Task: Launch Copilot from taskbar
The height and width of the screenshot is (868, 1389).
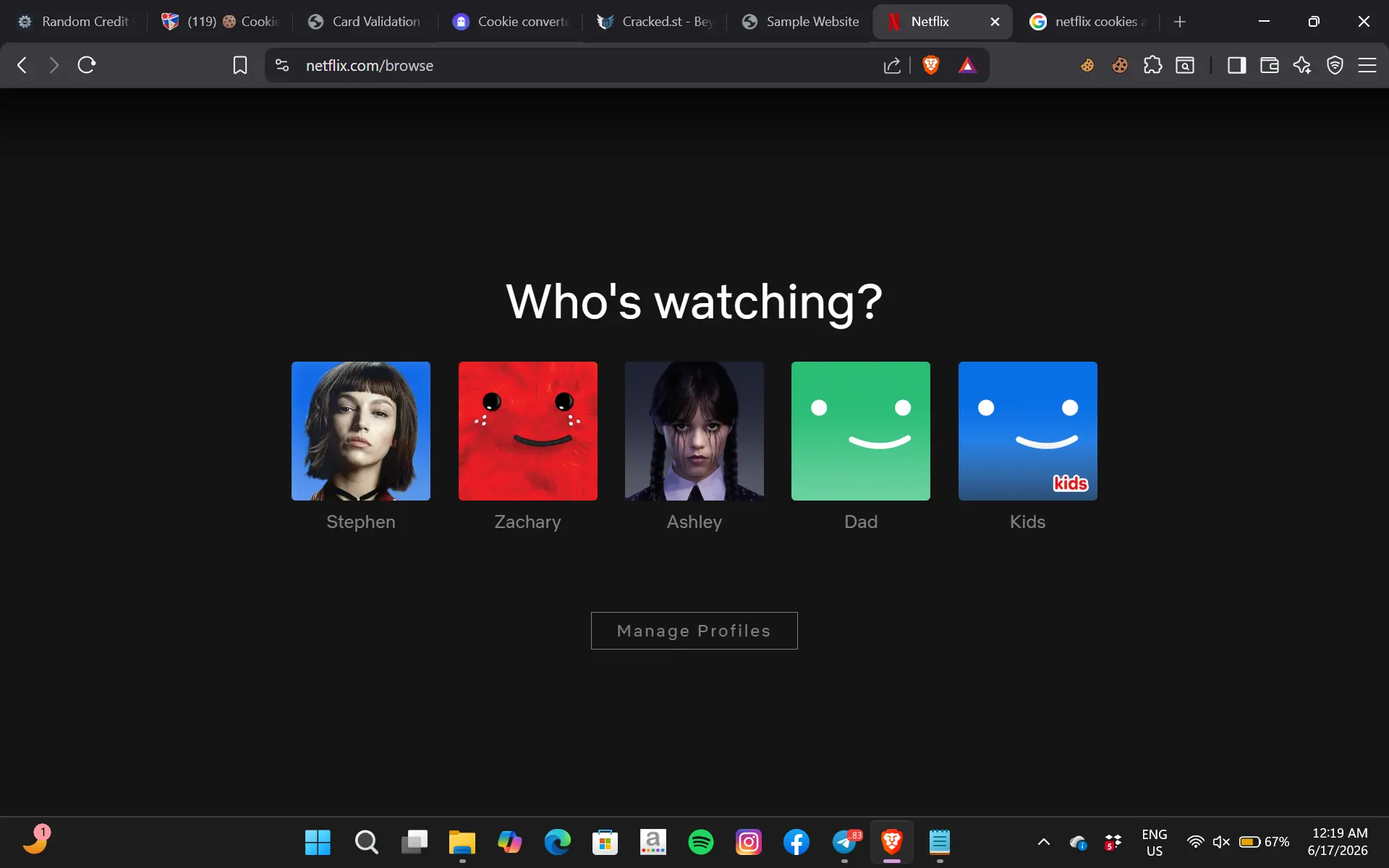Action: pyautogui.click(x=510, y=842)
